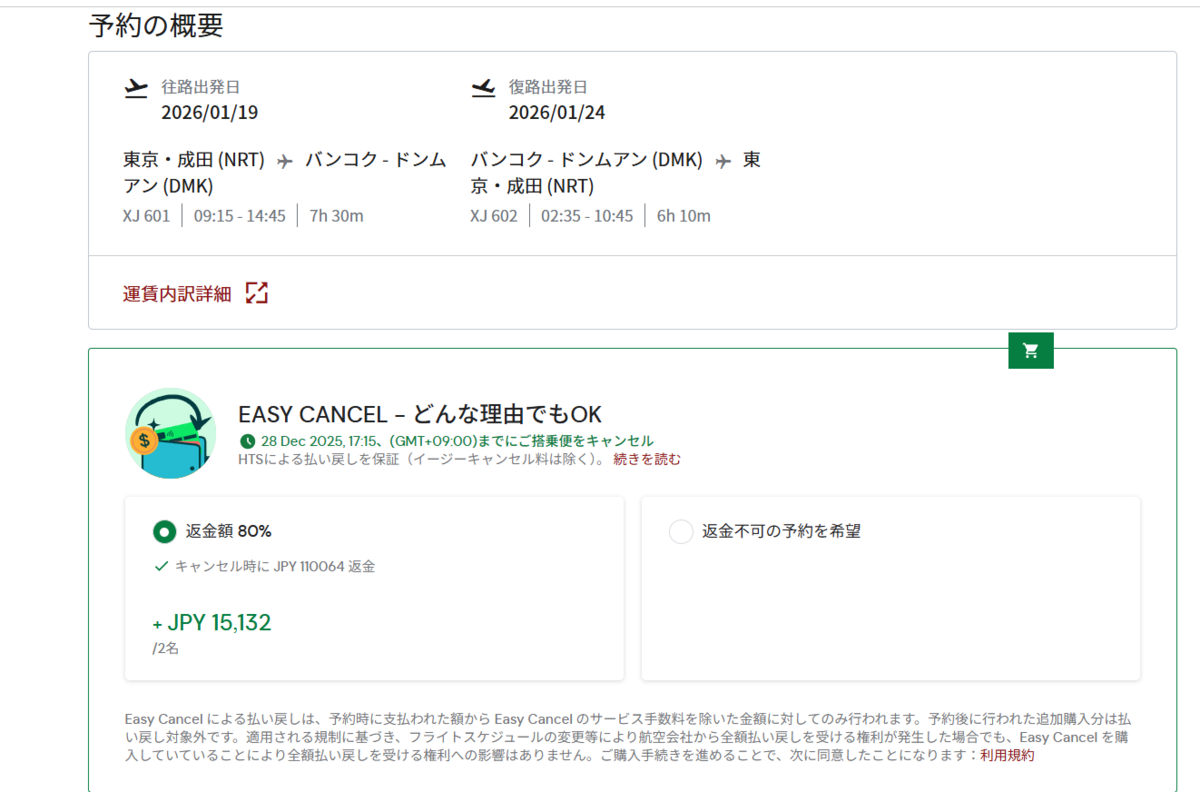Click the green clock icon beside deadline
Viewport: 1200px width, 792px height.
(247, 441)
